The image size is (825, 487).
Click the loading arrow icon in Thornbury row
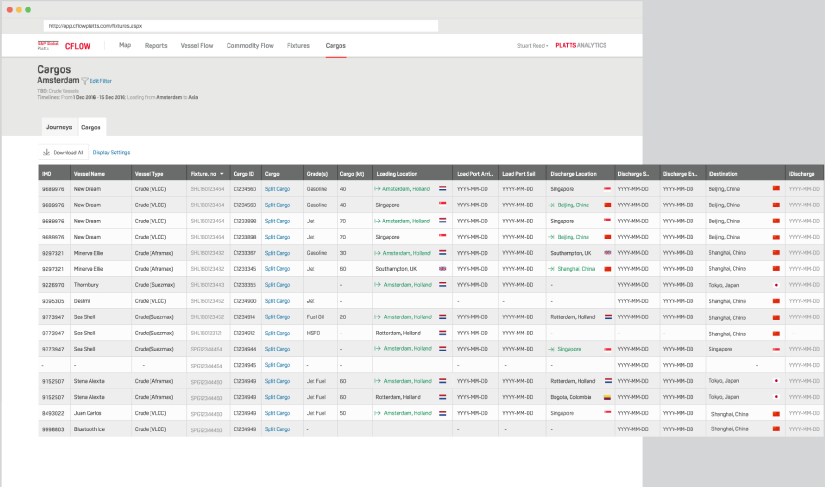(377, 285)
